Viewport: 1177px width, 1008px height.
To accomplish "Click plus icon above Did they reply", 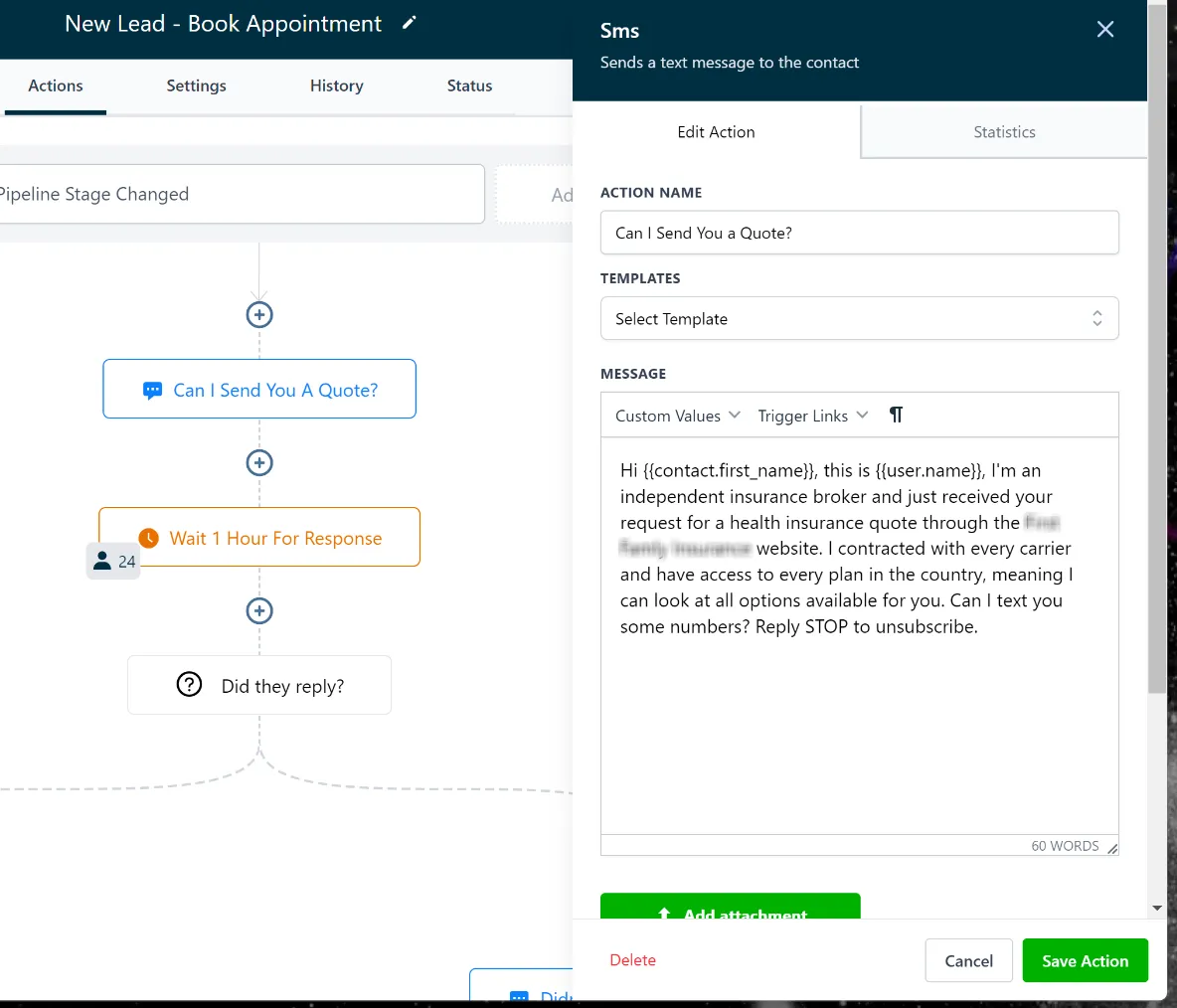I will click(259, 610).
